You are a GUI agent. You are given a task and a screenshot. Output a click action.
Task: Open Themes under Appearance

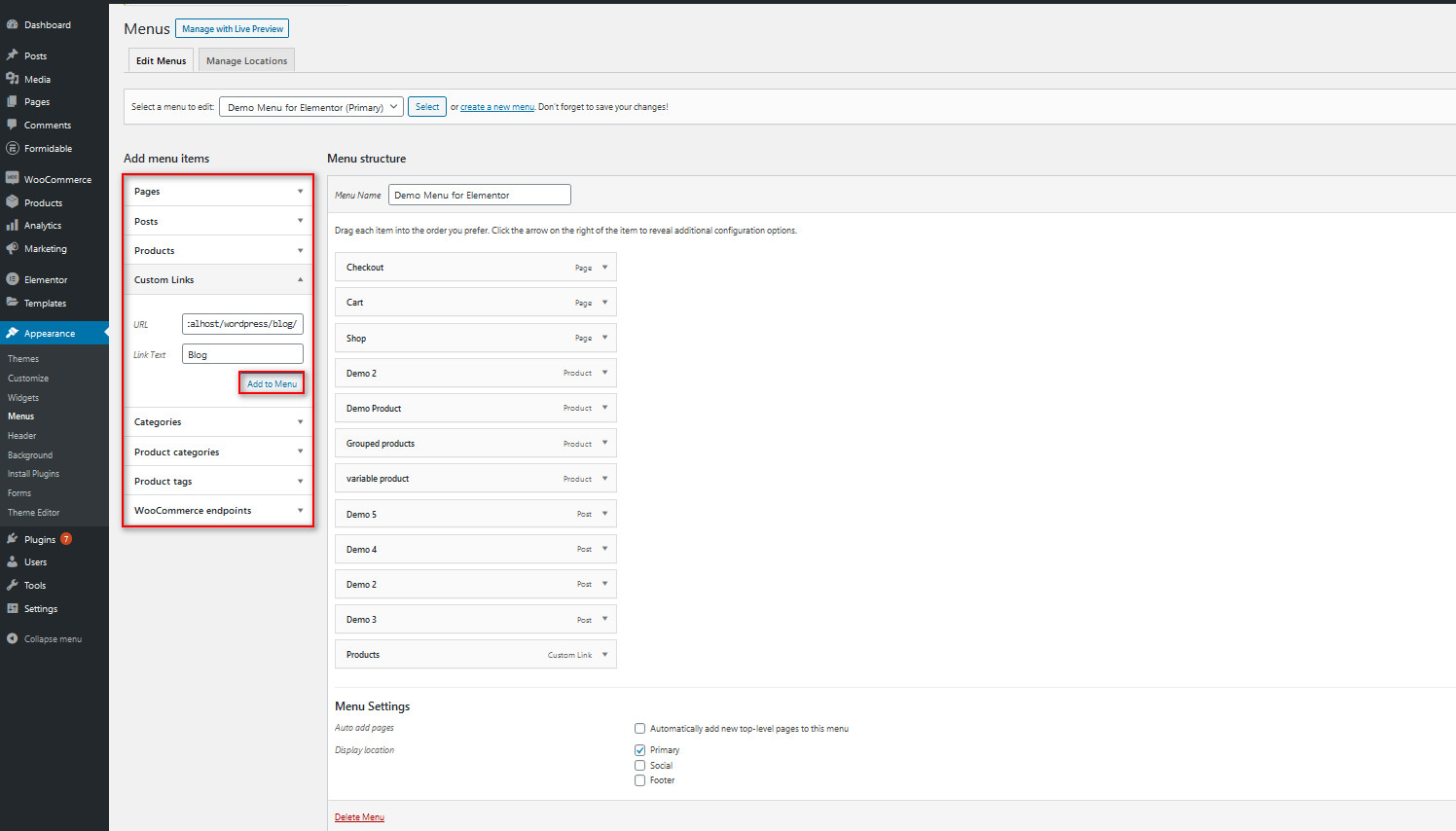pyautogui.click(x=23, y=359)
